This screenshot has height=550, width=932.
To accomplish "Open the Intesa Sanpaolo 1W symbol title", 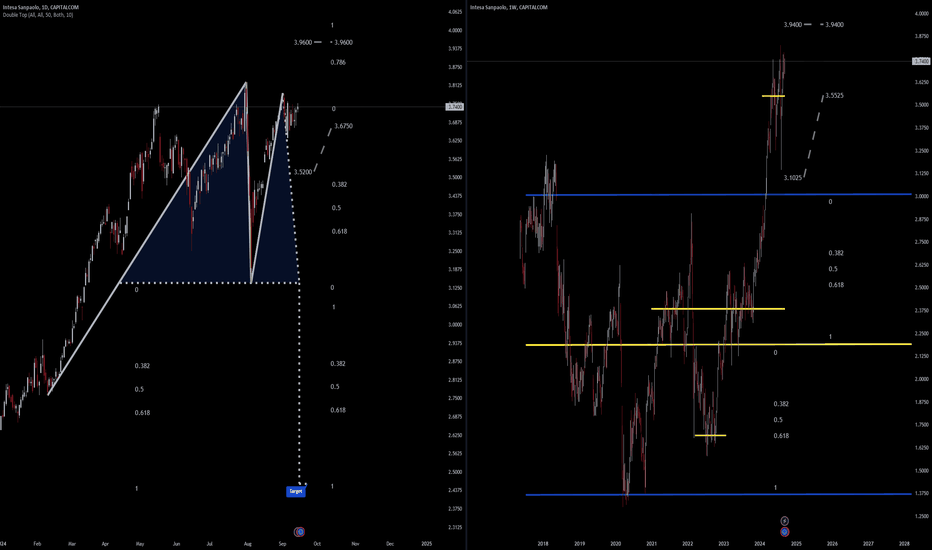I will [x=509, y=7].
